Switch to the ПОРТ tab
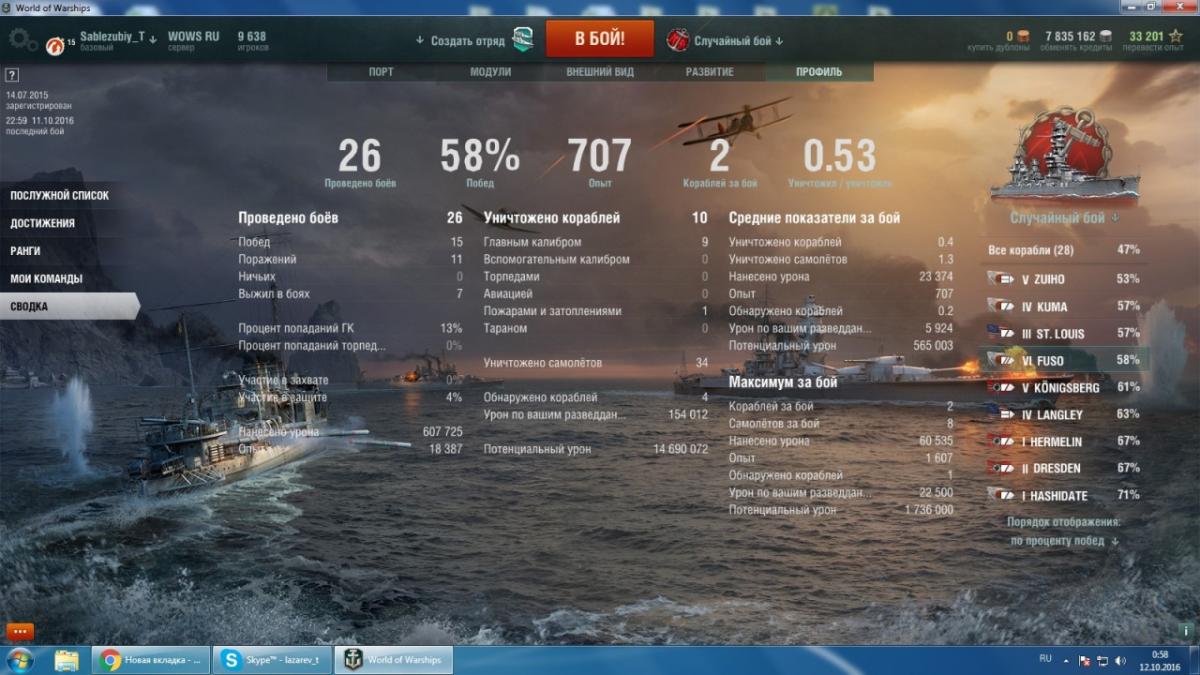 [x=381, y=72]
